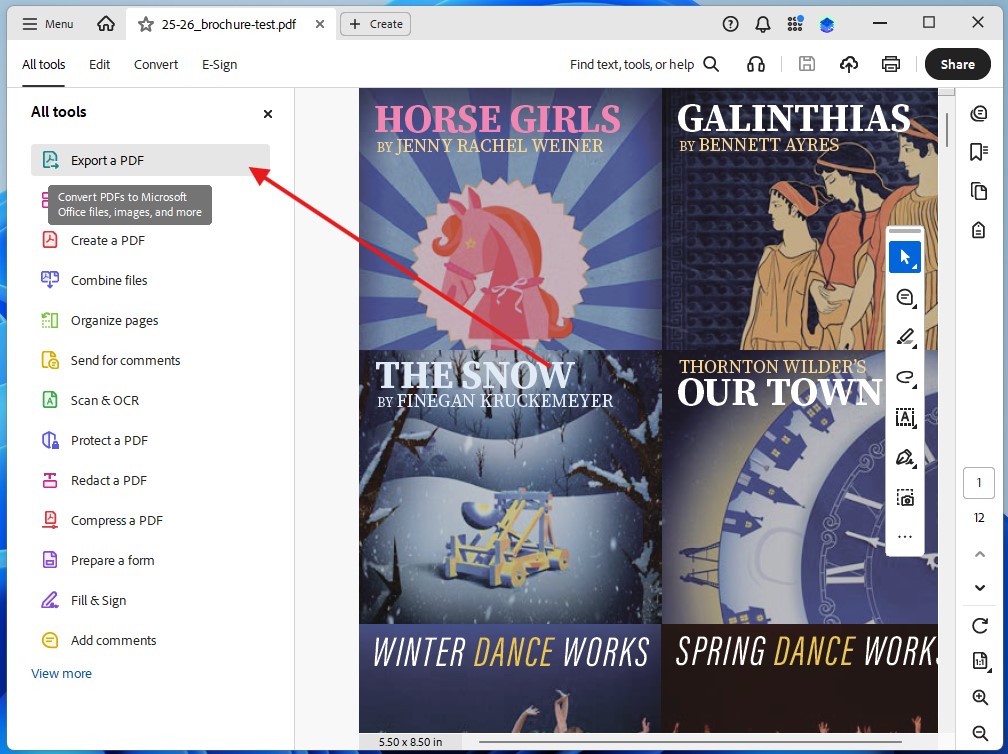Select the freehand Draw tool
Image resolution: width=1008 pixels, height=754 pixels.
[905, 377]
